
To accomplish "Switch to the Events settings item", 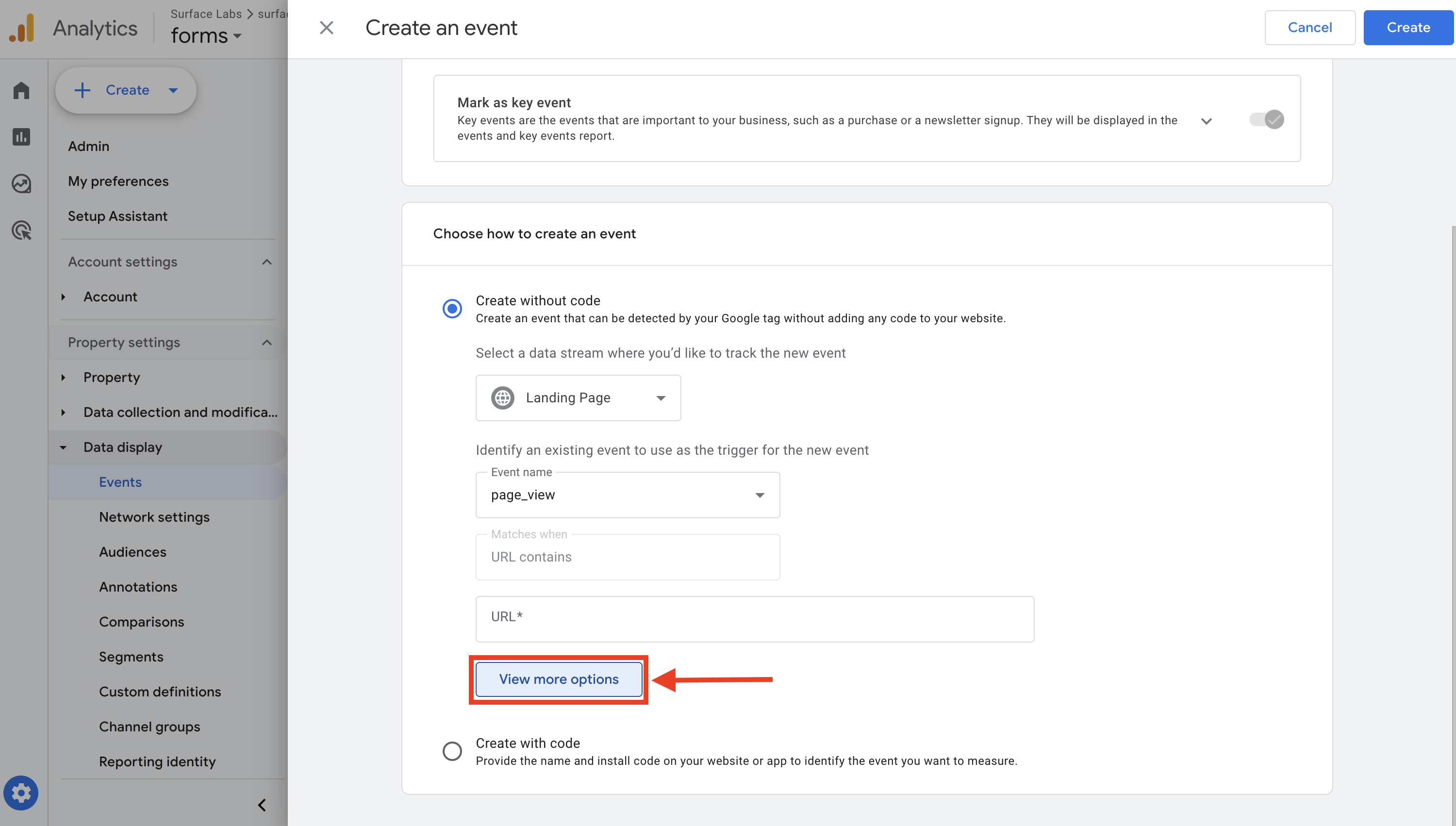I will coord(120,481).
